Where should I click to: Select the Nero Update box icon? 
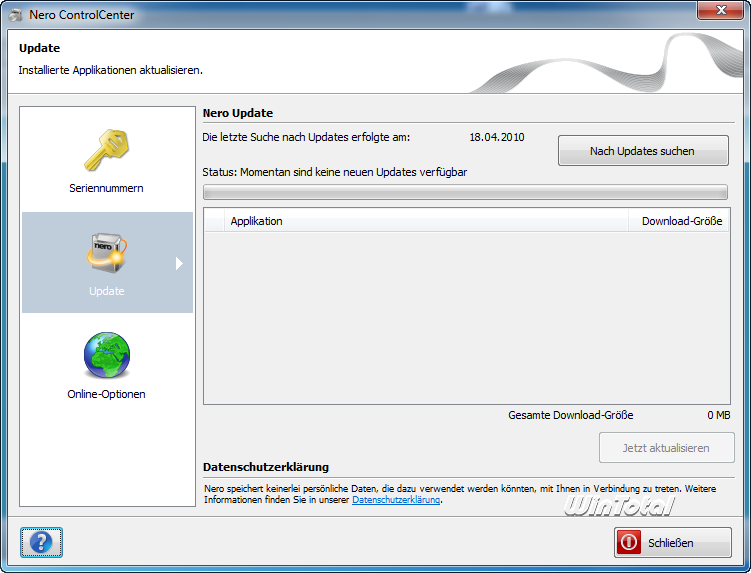(x=107, y=253)
